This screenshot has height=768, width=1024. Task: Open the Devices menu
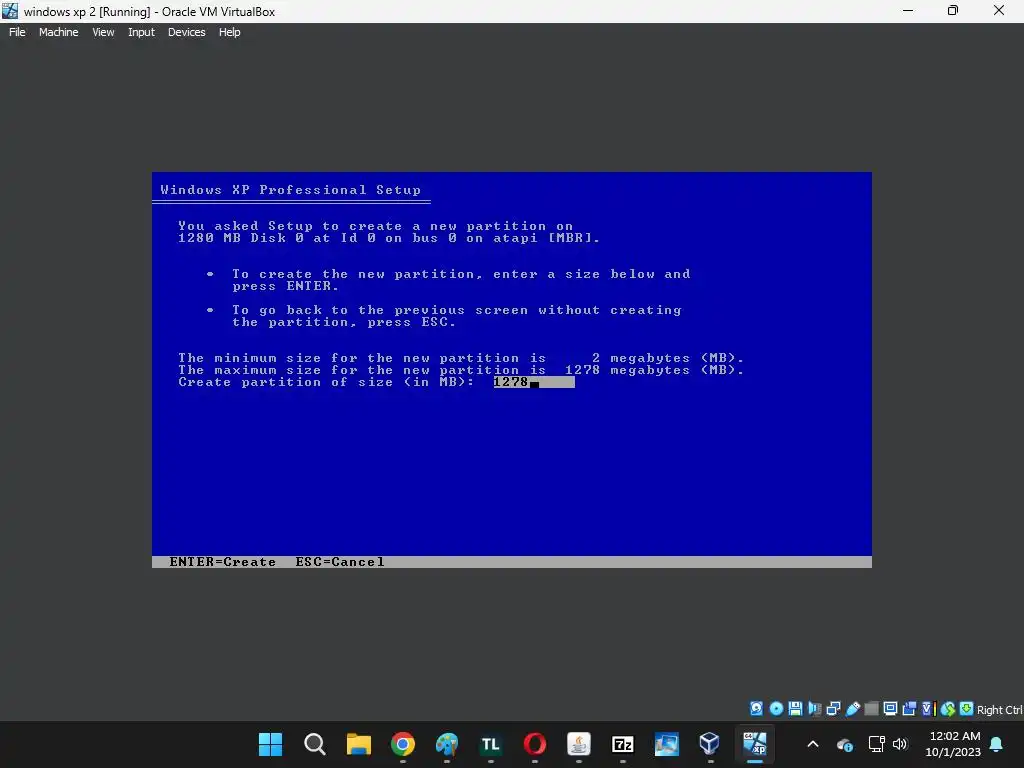186,32
